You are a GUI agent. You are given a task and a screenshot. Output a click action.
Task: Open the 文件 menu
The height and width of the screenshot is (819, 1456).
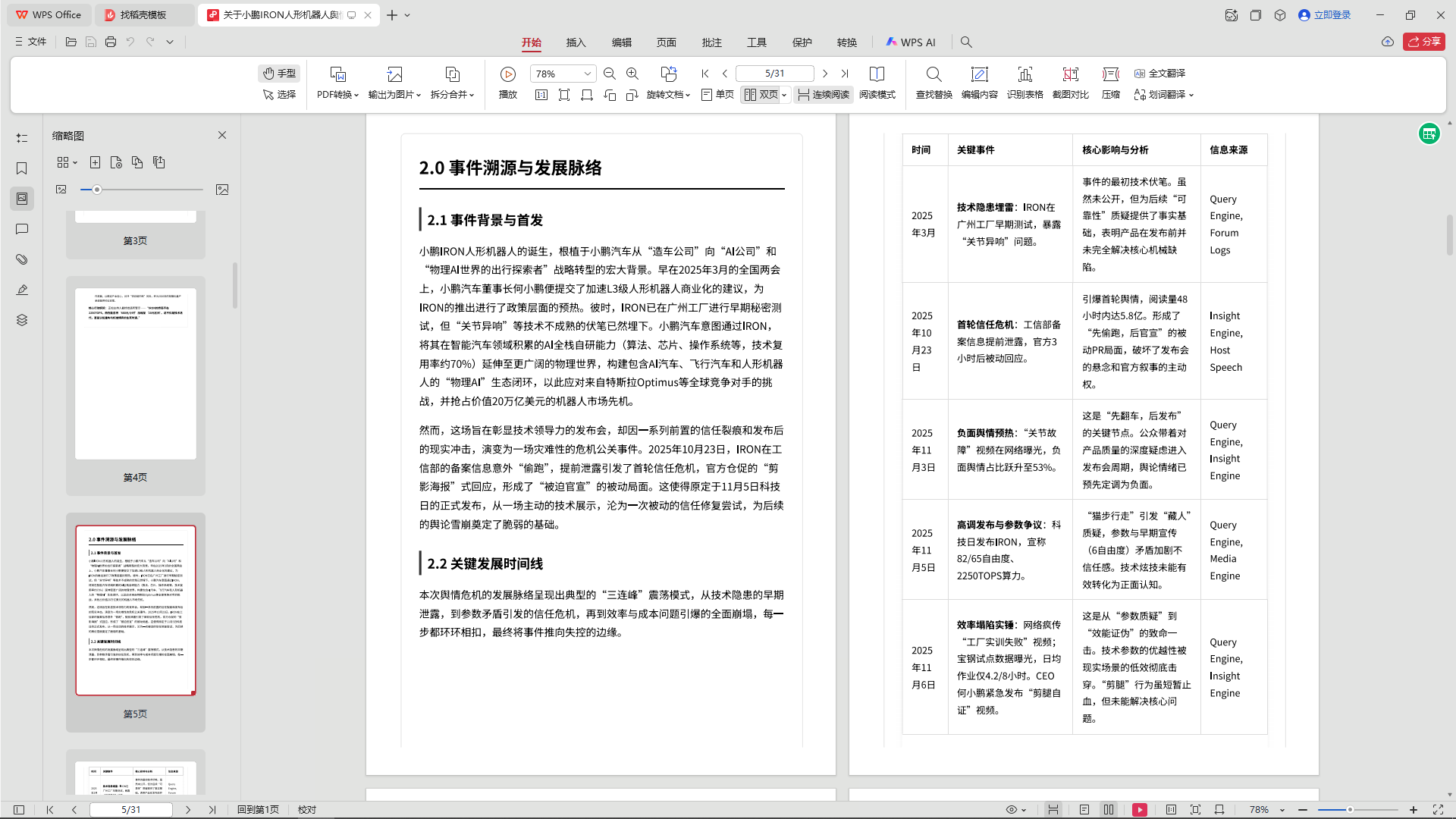tap(31, 42)
